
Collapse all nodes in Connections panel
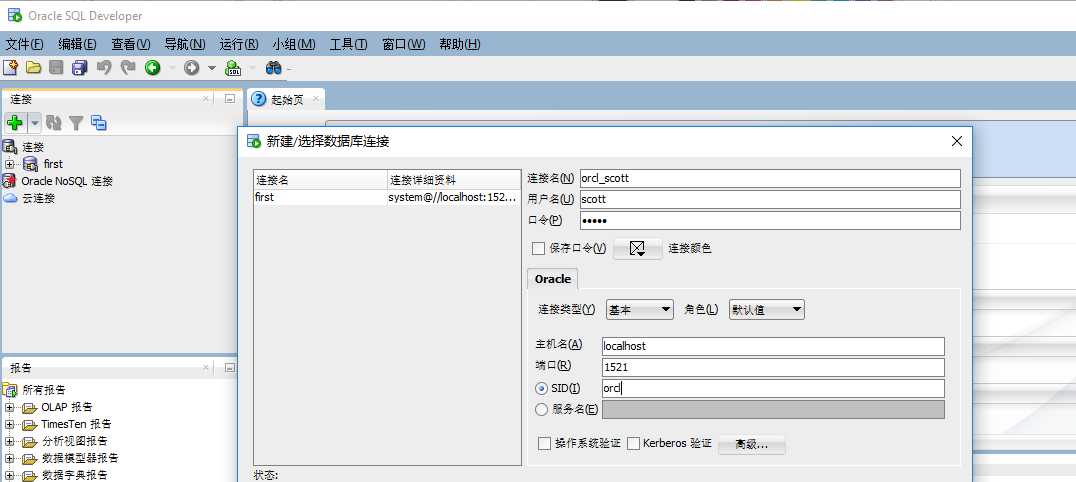99,123
